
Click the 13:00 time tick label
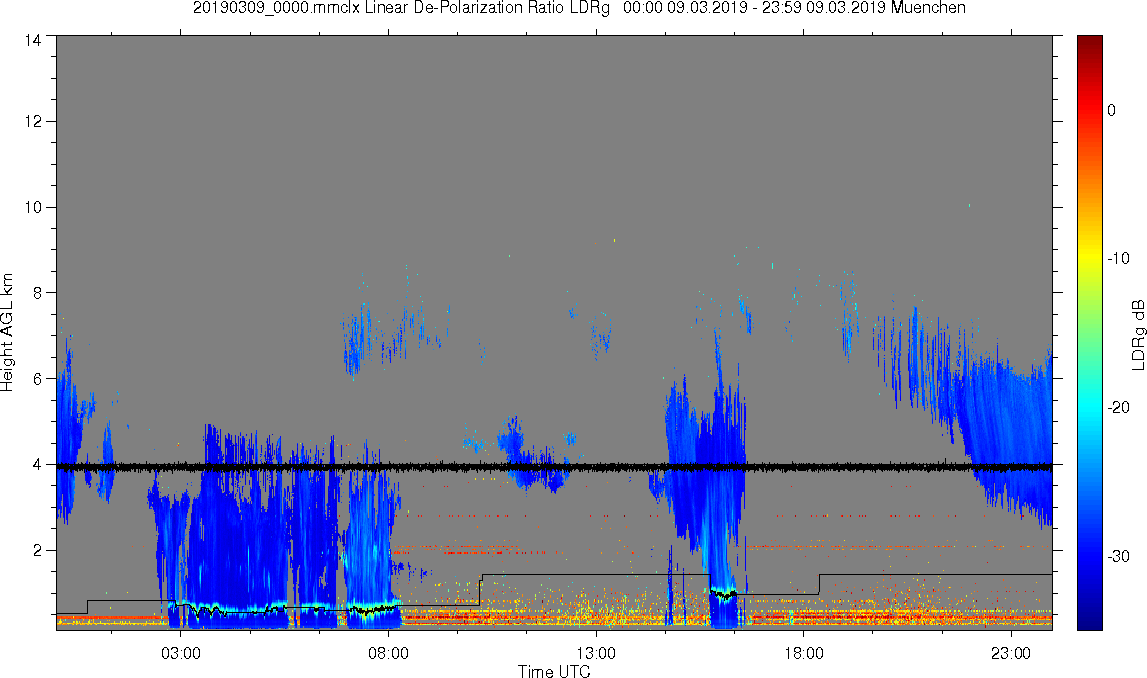[x=595, y=653]
